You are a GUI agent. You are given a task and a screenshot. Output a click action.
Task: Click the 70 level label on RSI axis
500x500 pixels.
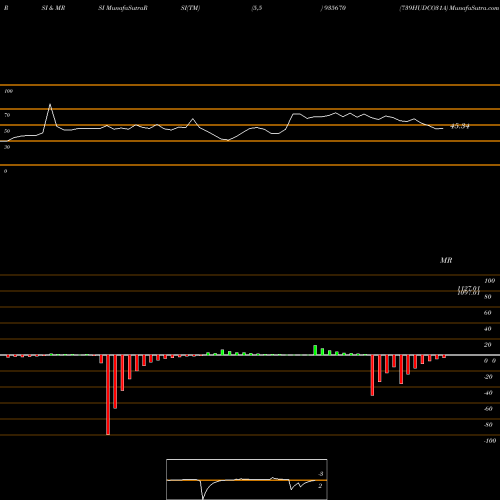7,115
